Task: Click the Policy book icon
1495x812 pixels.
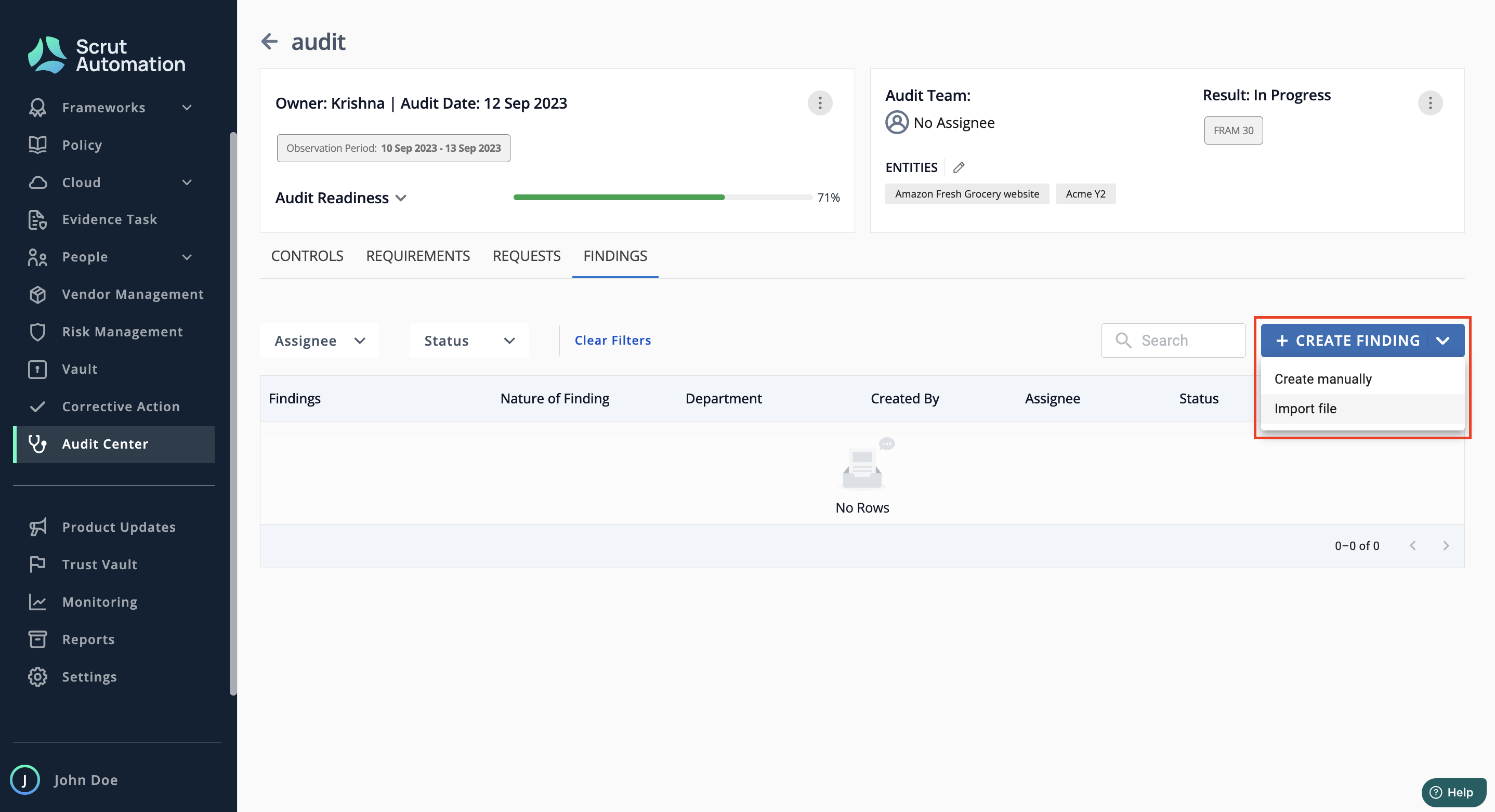Action: click(38, 145)
